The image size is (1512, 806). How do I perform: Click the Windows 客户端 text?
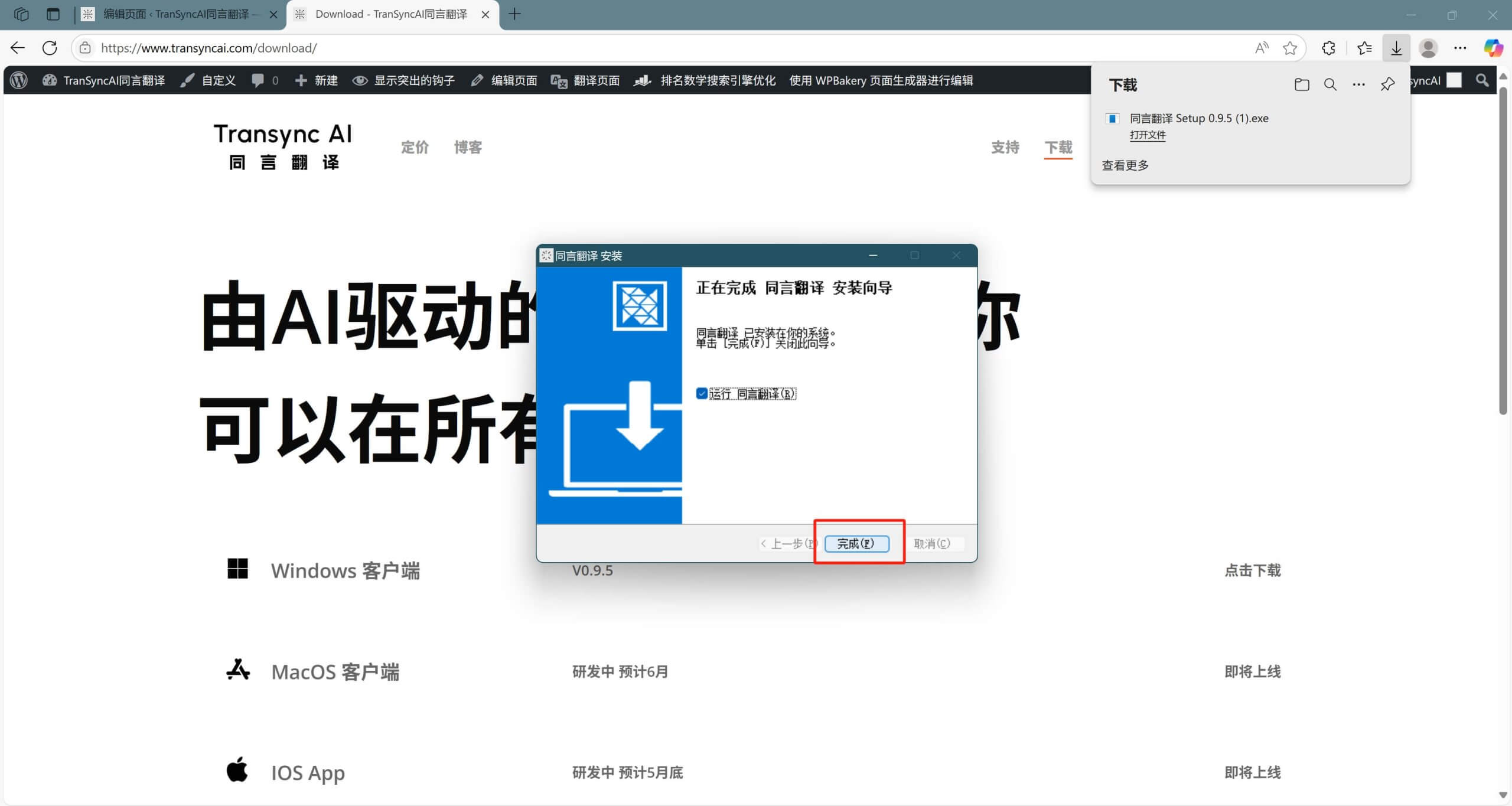(x=346, y=570)
